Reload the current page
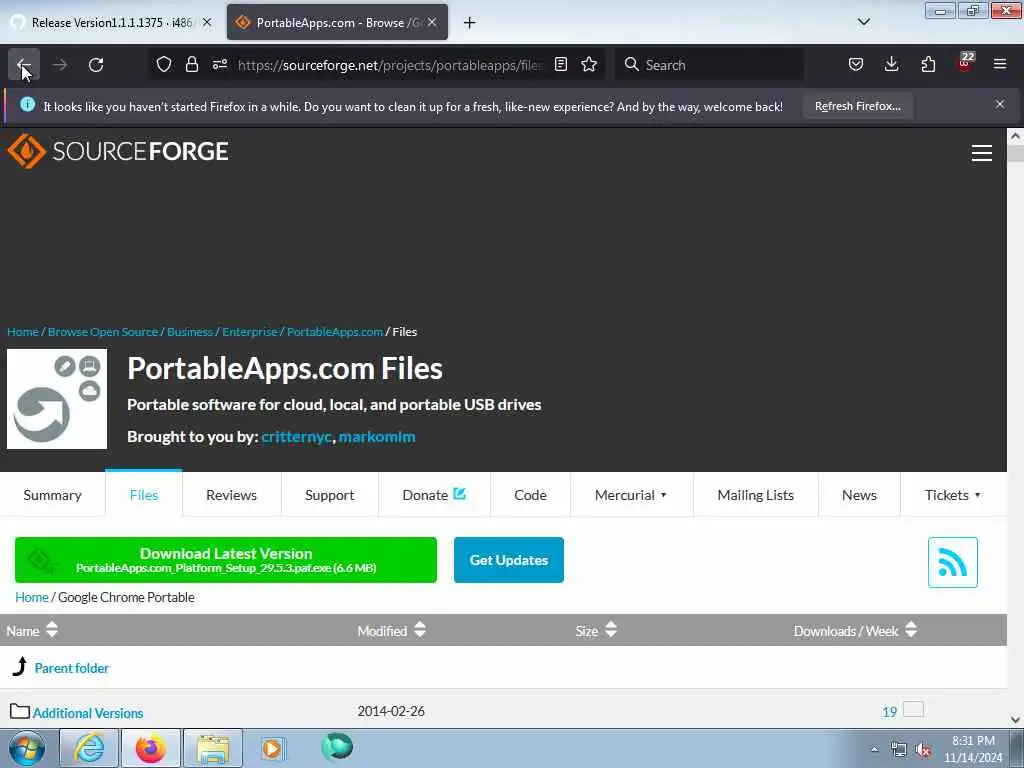Viewport: 1024px width, 768px height. 96,65
